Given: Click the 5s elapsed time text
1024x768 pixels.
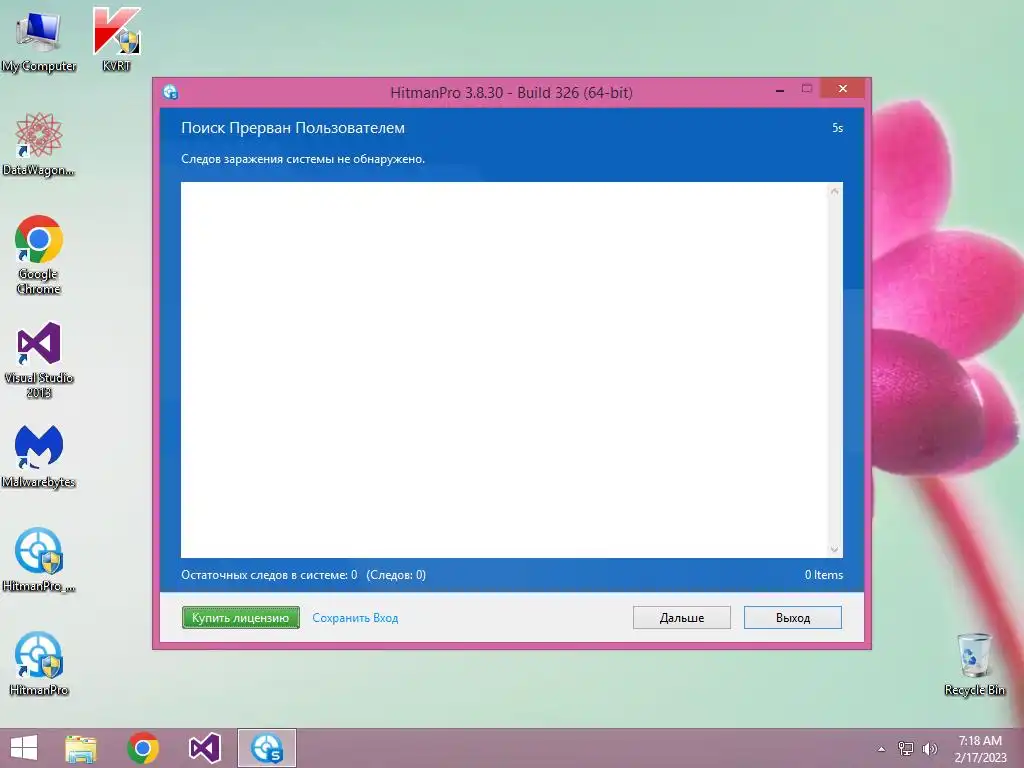Looking at the screenshot, I should point(837,128).
